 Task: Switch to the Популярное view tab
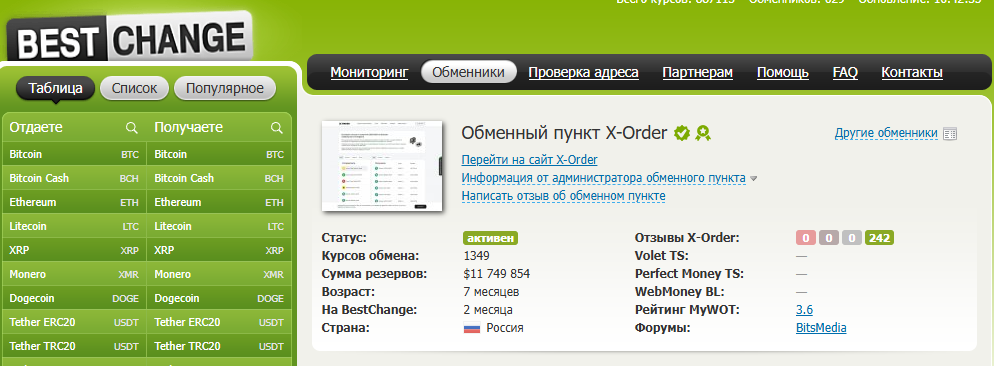click(x=225, y=88)
